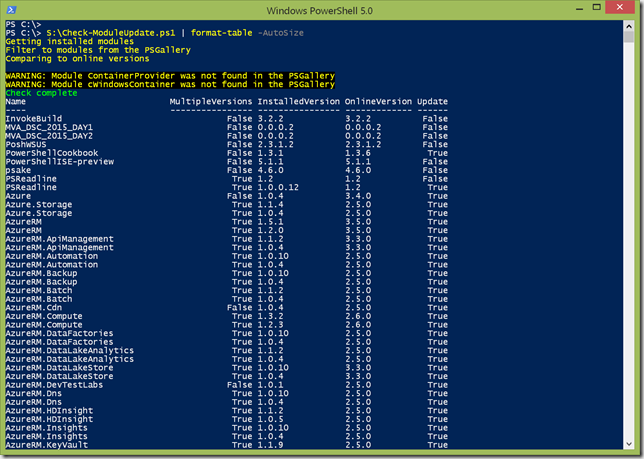
Task: Click the 'InvokeBuild' module name
Action: (34, 119)
